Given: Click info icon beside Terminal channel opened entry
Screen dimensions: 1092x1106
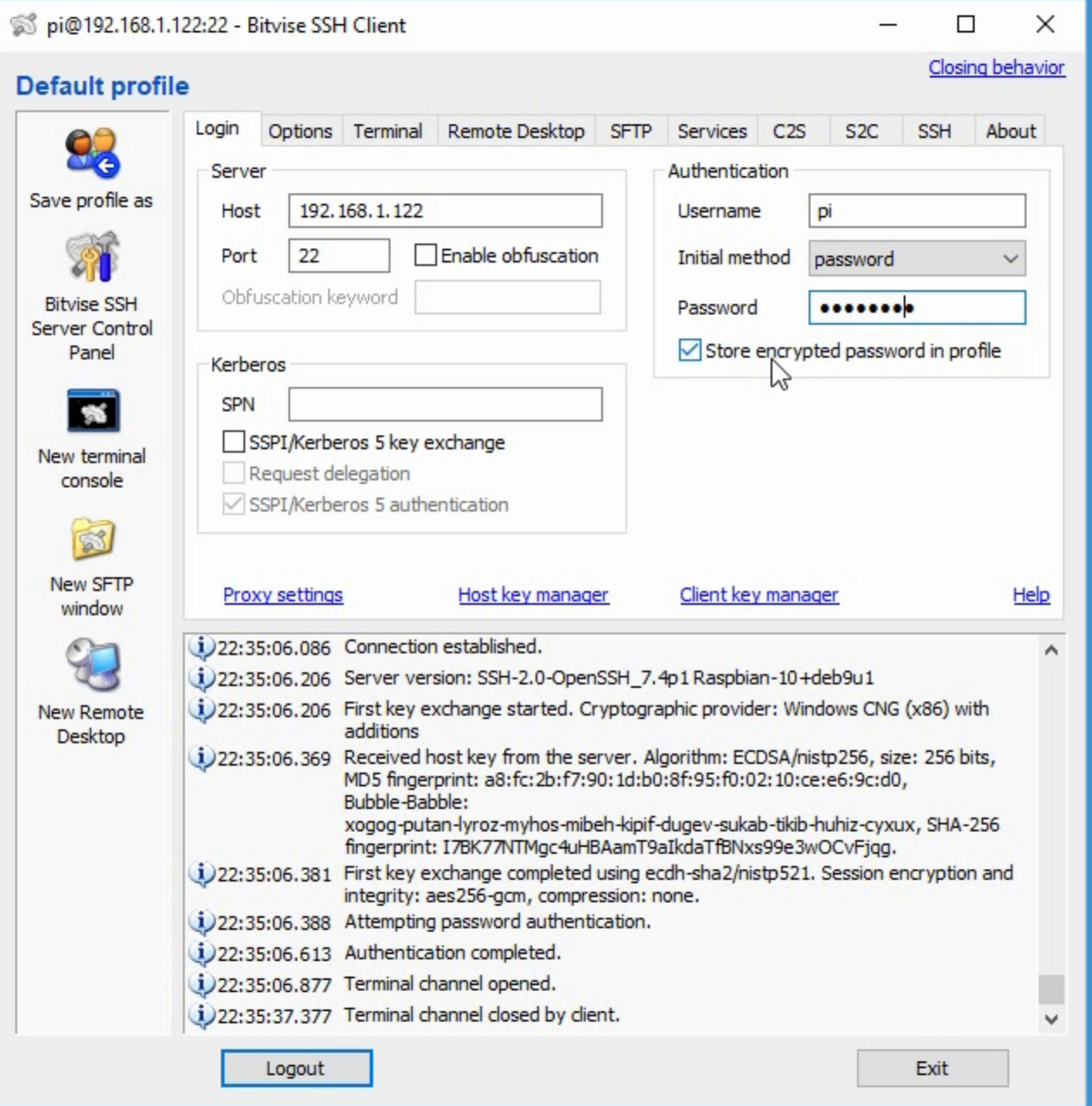Looking at the screenshot, I should pos(201,984).
